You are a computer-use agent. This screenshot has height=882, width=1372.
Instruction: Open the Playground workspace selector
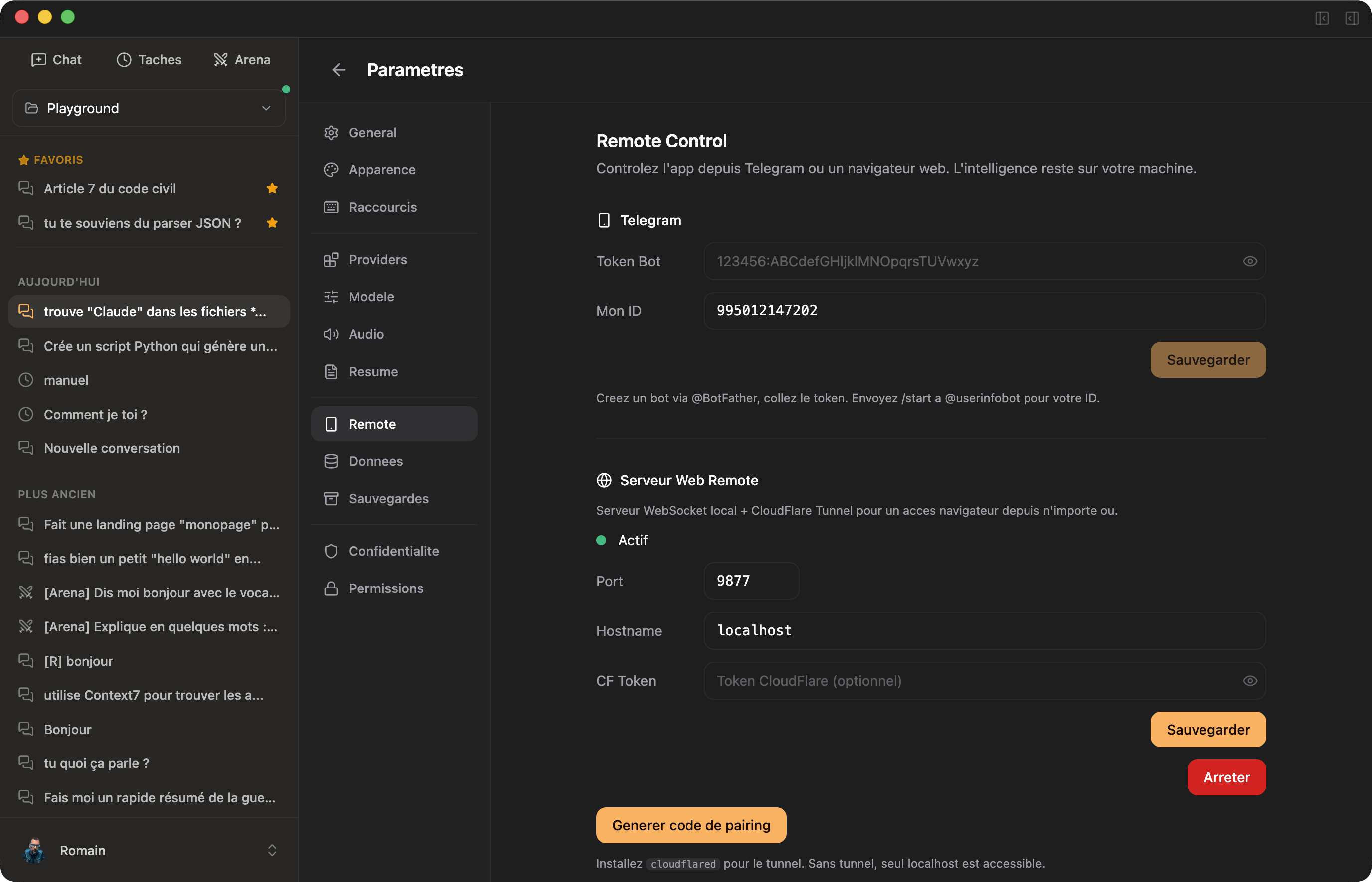tap(149, 108)
